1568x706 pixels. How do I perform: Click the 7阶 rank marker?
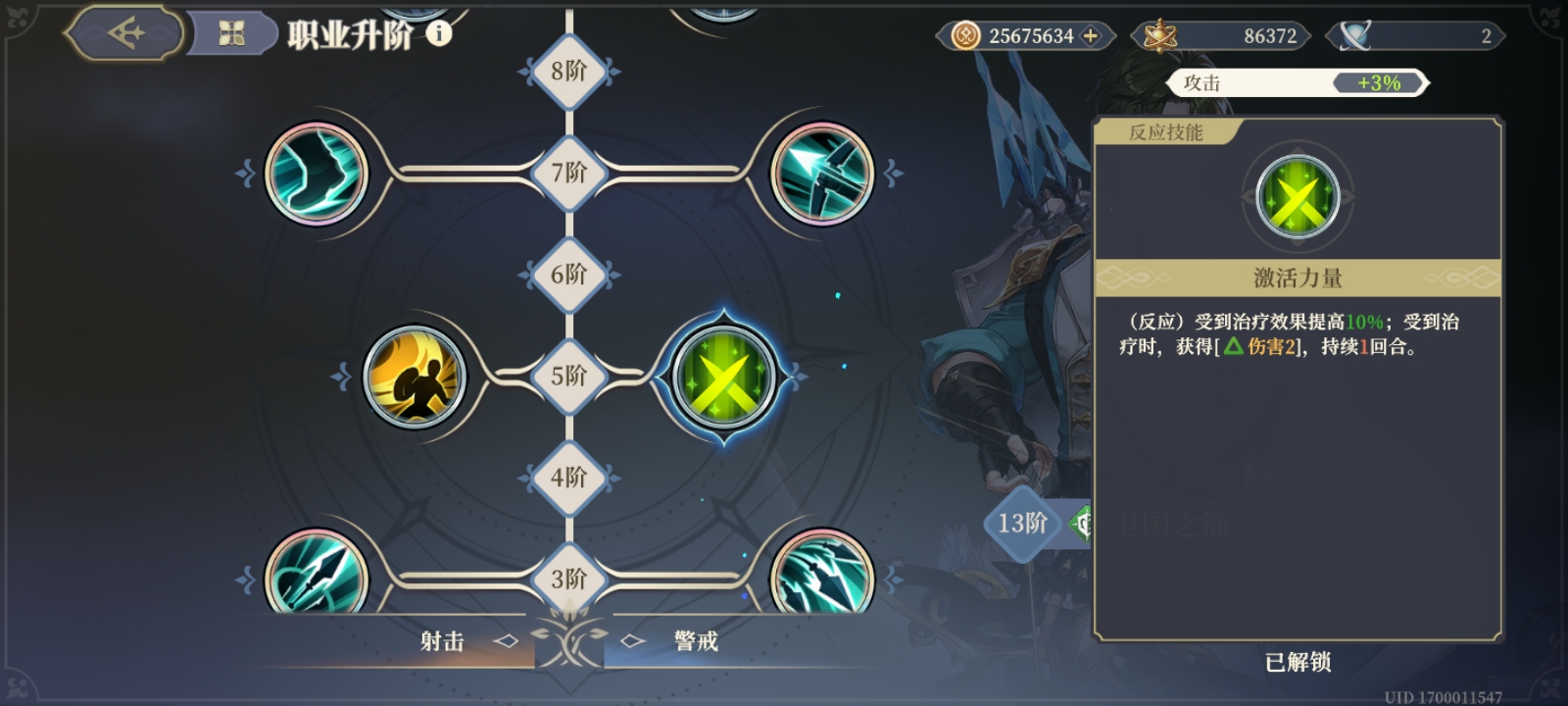click(x=569, y=173)
